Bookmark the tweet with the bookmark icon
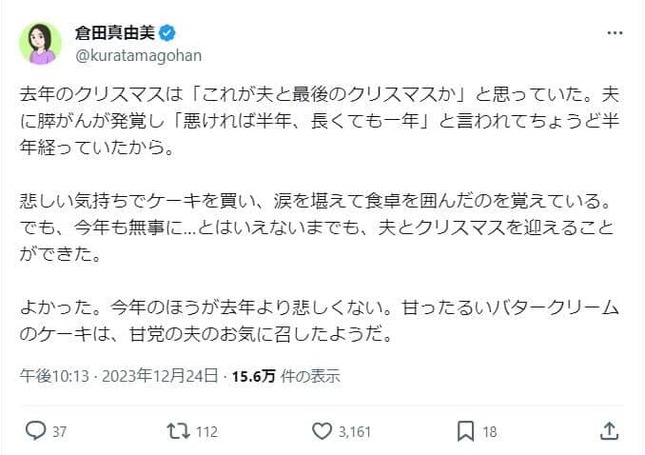Viewport: 645px width, 455px height. point(465,432)
